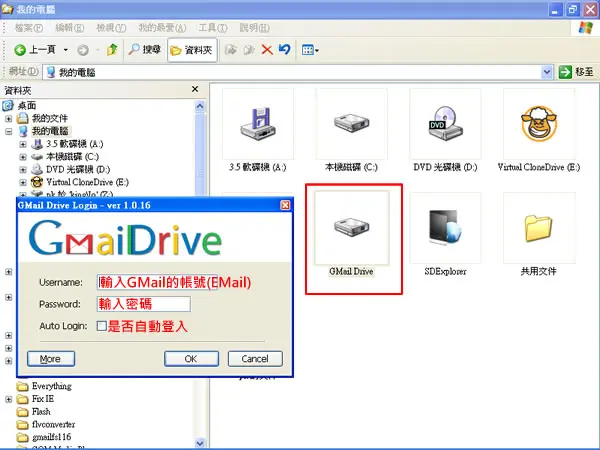Open the 工具(T) menu
The height and width of the screenshot is (450, 600).
tap(213, 28)
